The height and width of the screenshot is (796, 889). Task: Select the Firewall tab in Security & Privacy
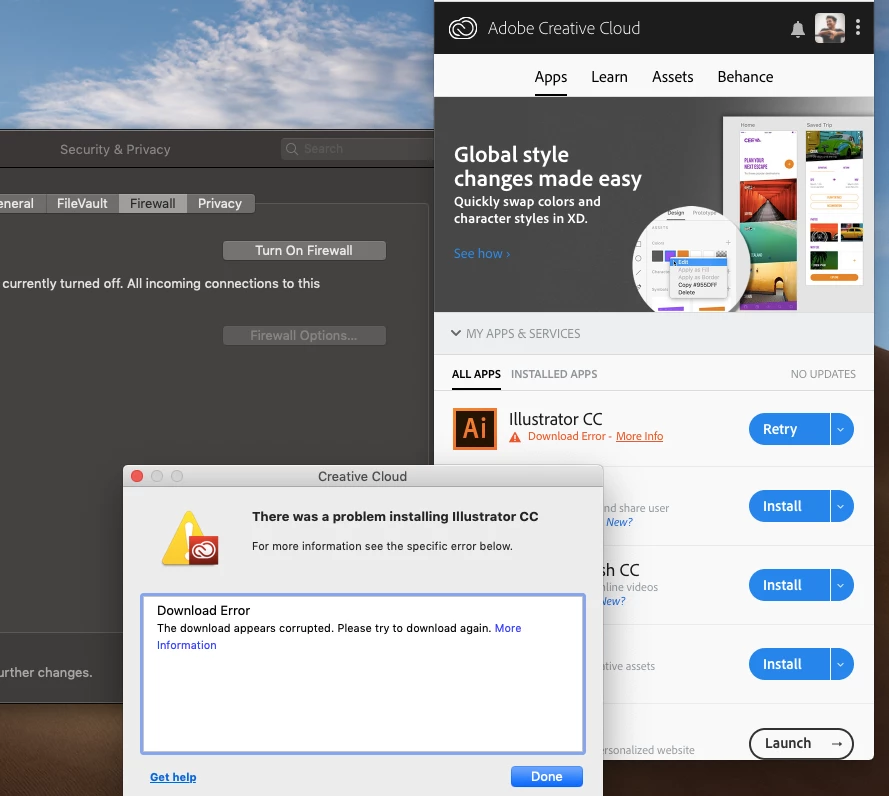(x=153, y=204)
